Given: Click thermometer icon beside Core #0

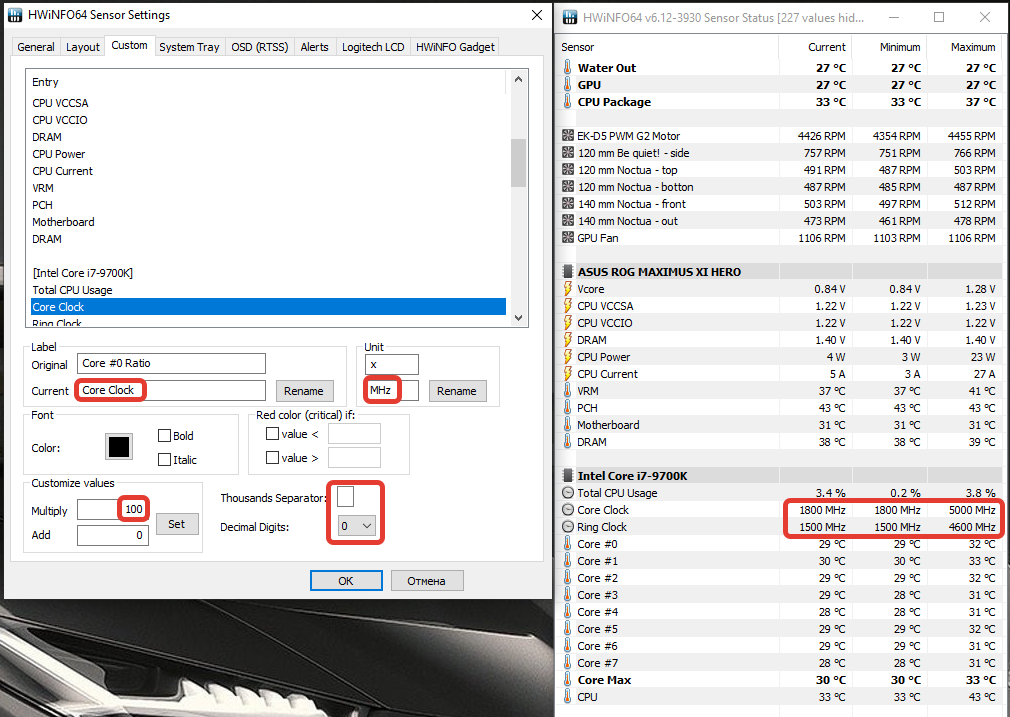Looking at the screenshot, I should coord(567,544).
